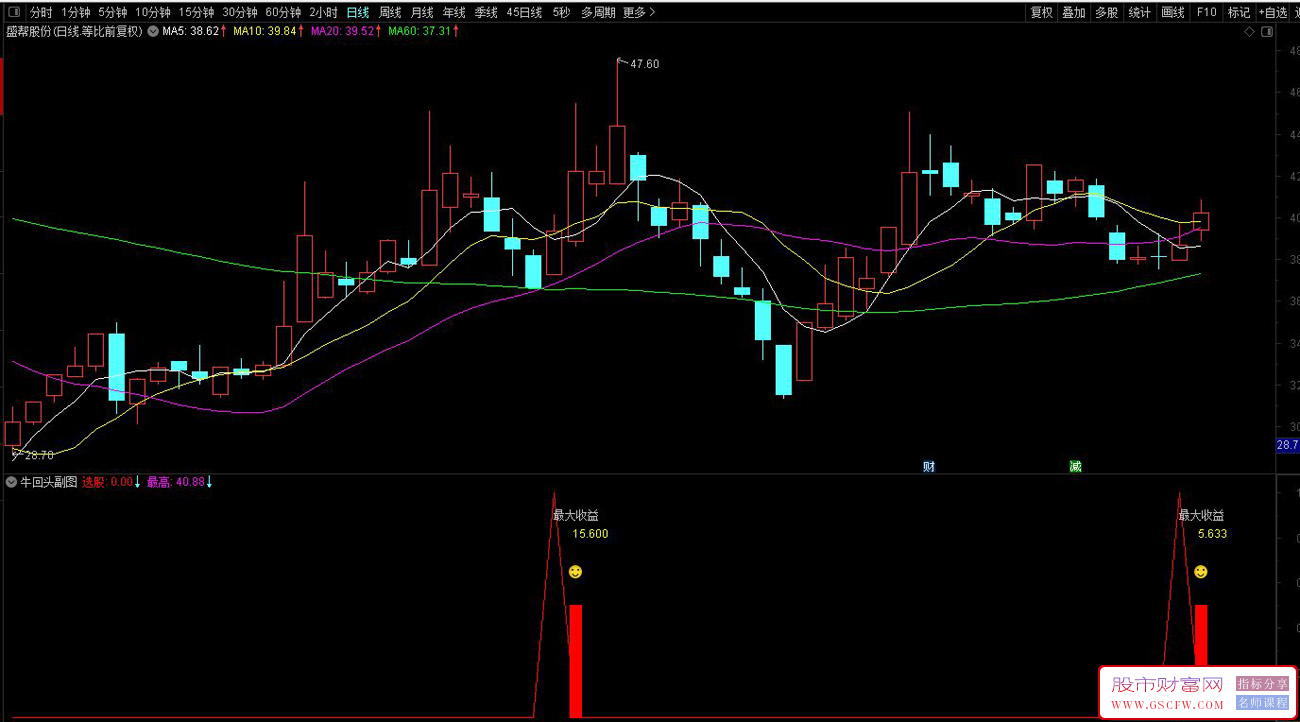The height and width of the screenshot is (722, 1300).
Task: Click the first 最大收益 label
Action: 576,516
